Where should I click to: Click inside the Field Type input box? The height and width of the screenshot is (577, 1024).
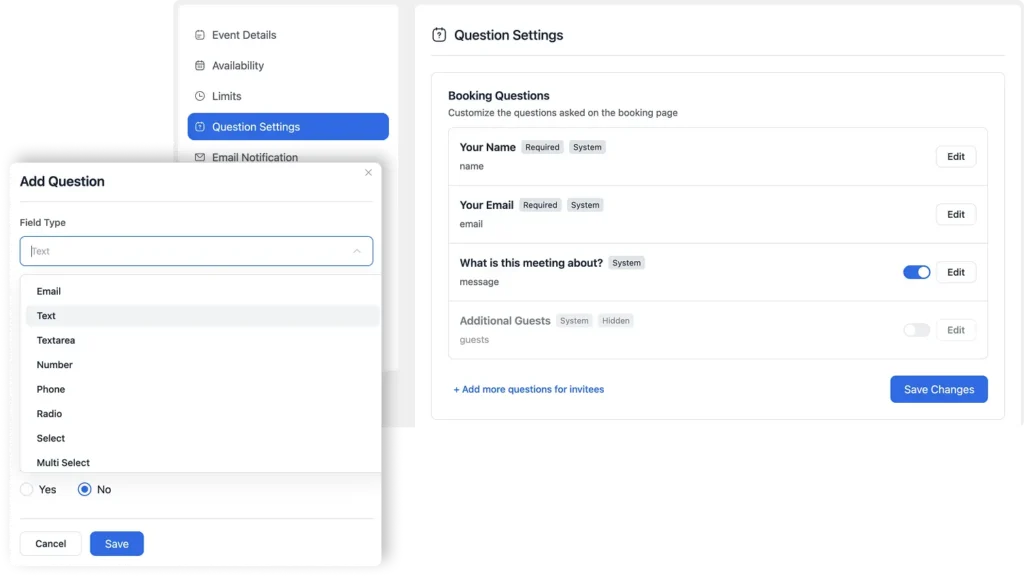point(180,251)
